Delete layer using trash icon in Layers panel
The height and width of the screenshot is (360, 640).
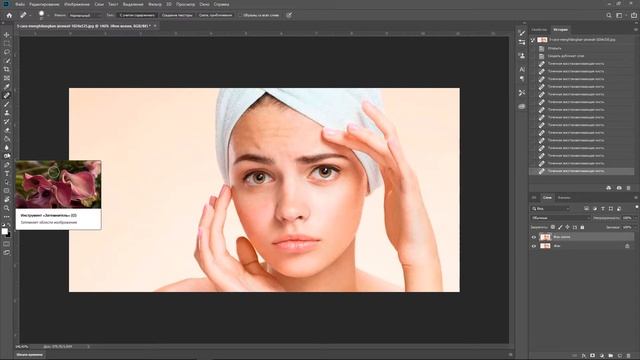629,356
